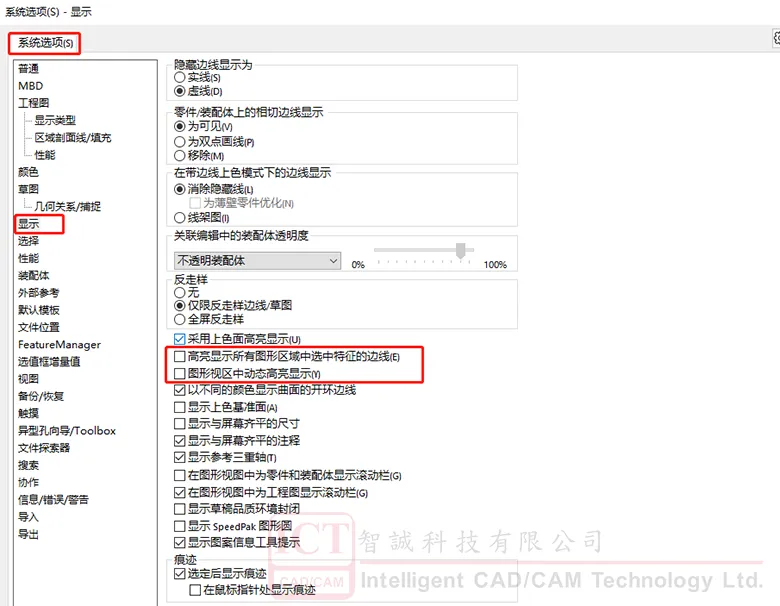Enable 显示上色基准面(A) checkbox

[x=180, y=407]
